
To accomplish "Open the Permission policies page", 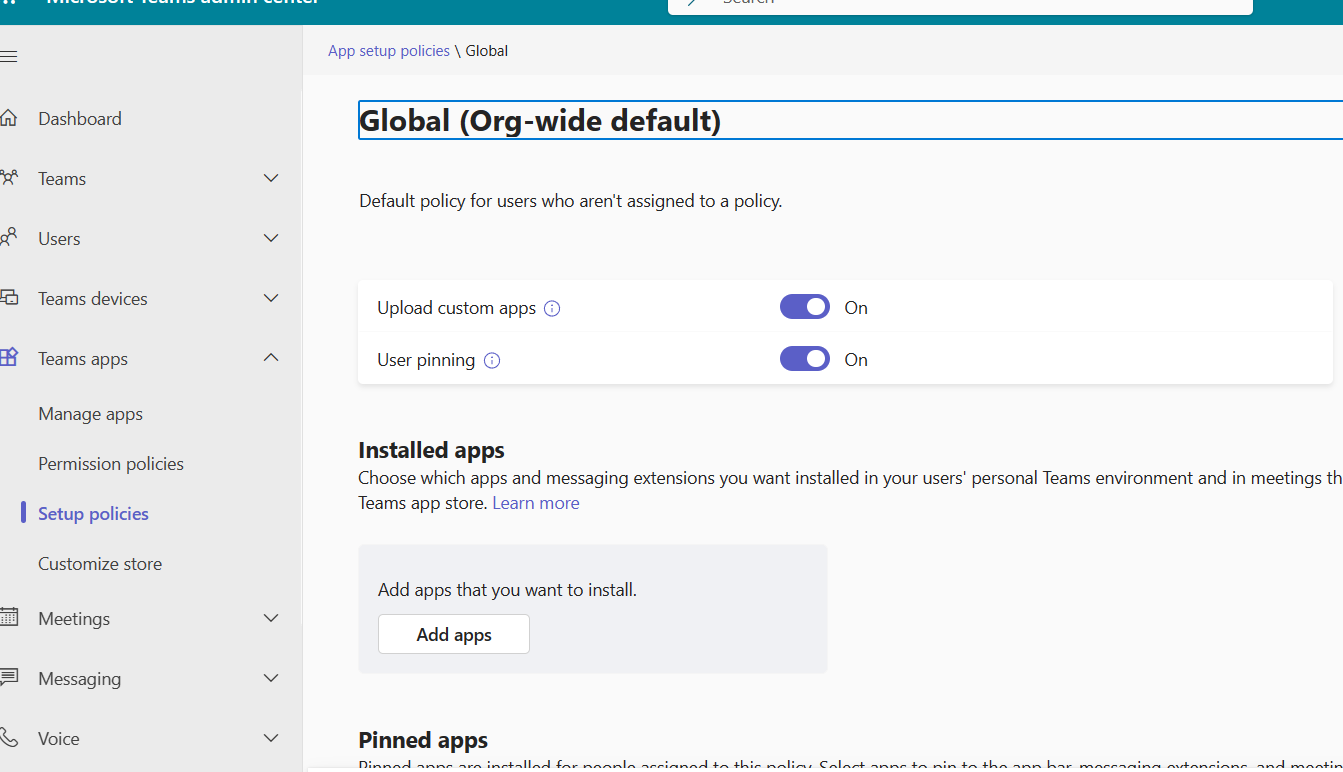I will (x=110, y=463).
